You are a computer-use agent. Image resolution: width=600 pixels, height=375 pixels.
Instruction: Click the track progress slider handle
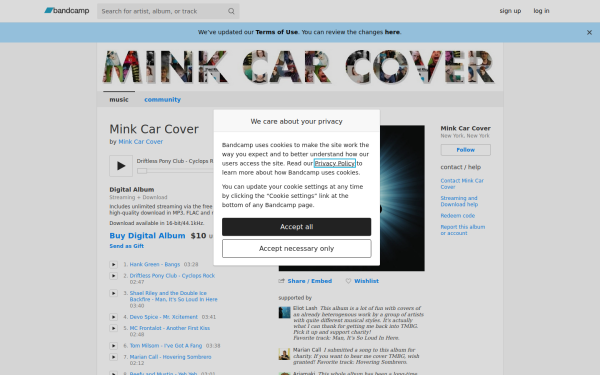click(142, 171)
